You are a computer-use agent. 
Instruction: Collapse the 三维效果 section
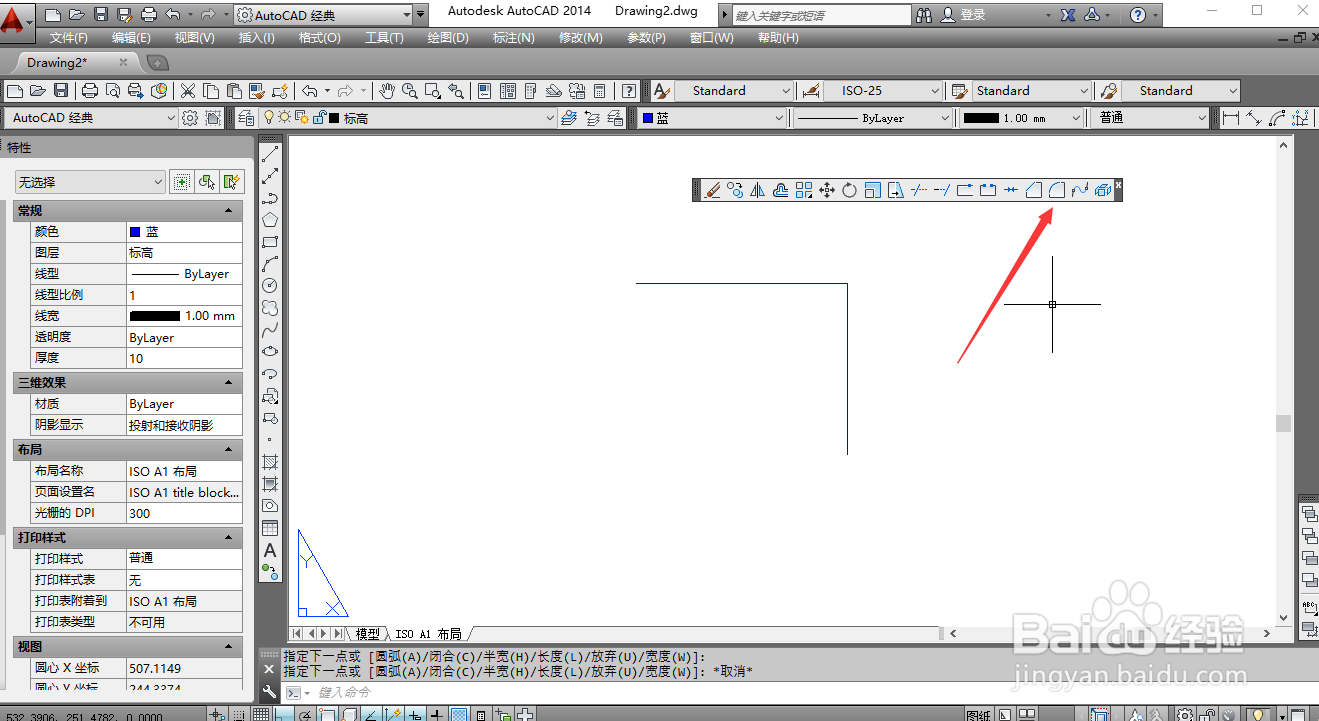tap(229, 383)
